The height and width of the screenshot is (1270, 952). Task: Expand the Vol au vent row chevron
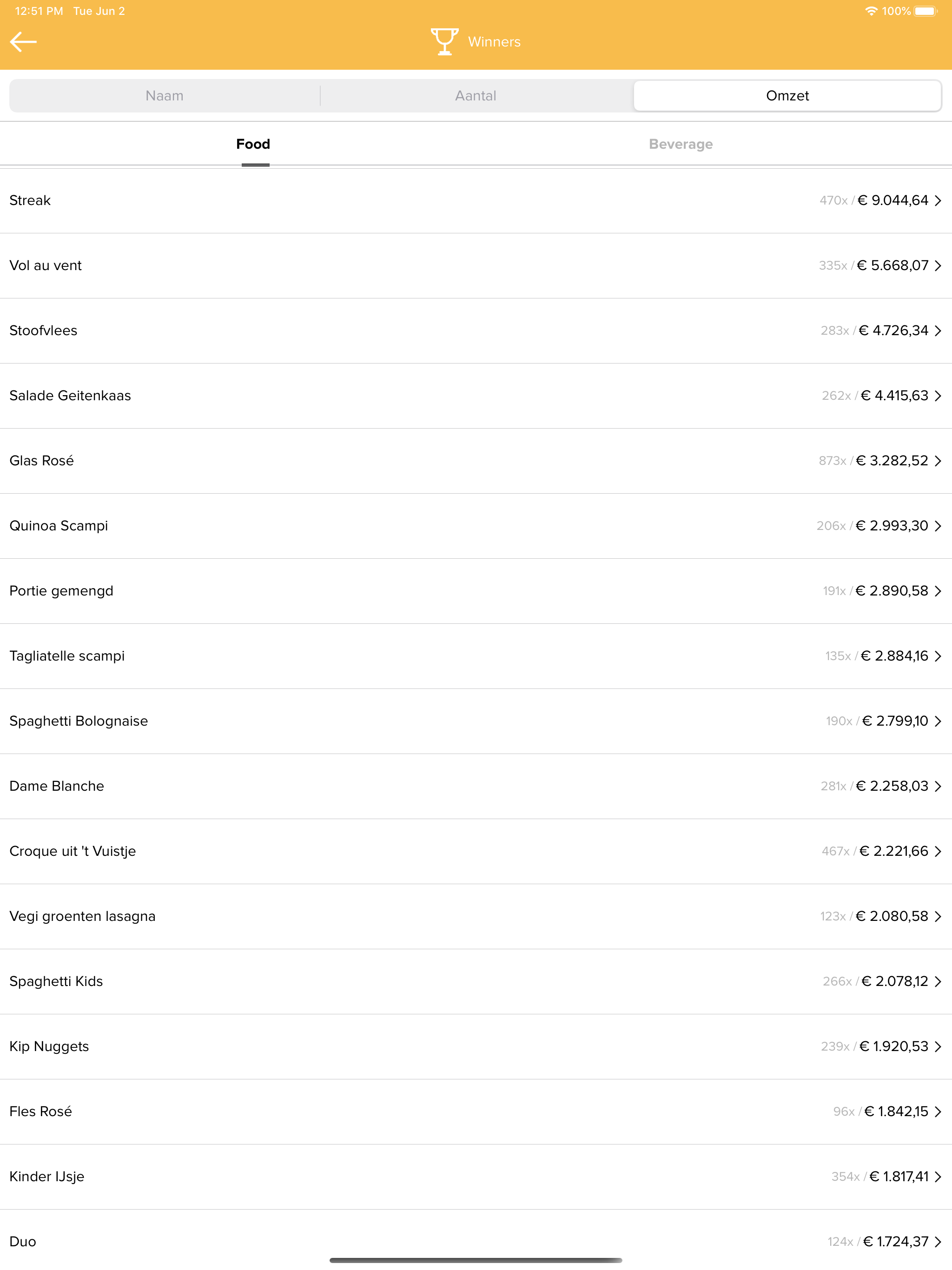click(x=938, y=265)
